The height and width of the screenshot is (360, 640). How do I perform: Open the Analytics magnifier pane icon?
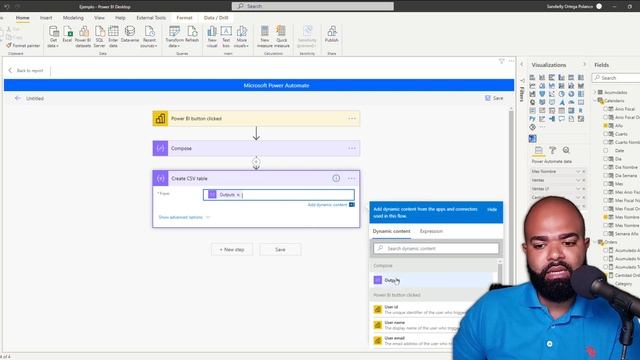click(x=566, y=150)
